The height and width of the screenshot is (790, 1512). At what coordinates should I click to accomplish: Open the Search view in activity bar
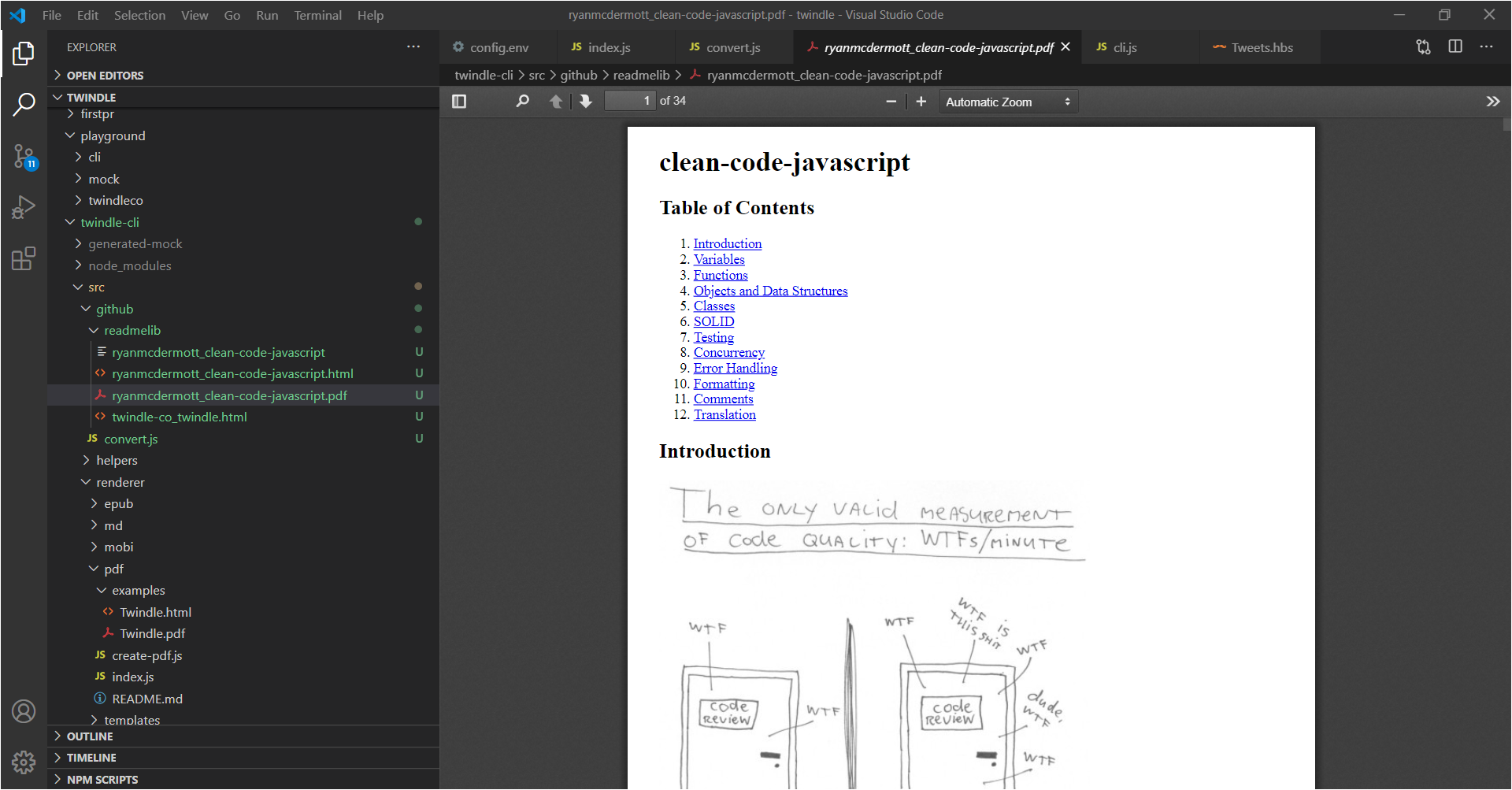coord(24,104)
